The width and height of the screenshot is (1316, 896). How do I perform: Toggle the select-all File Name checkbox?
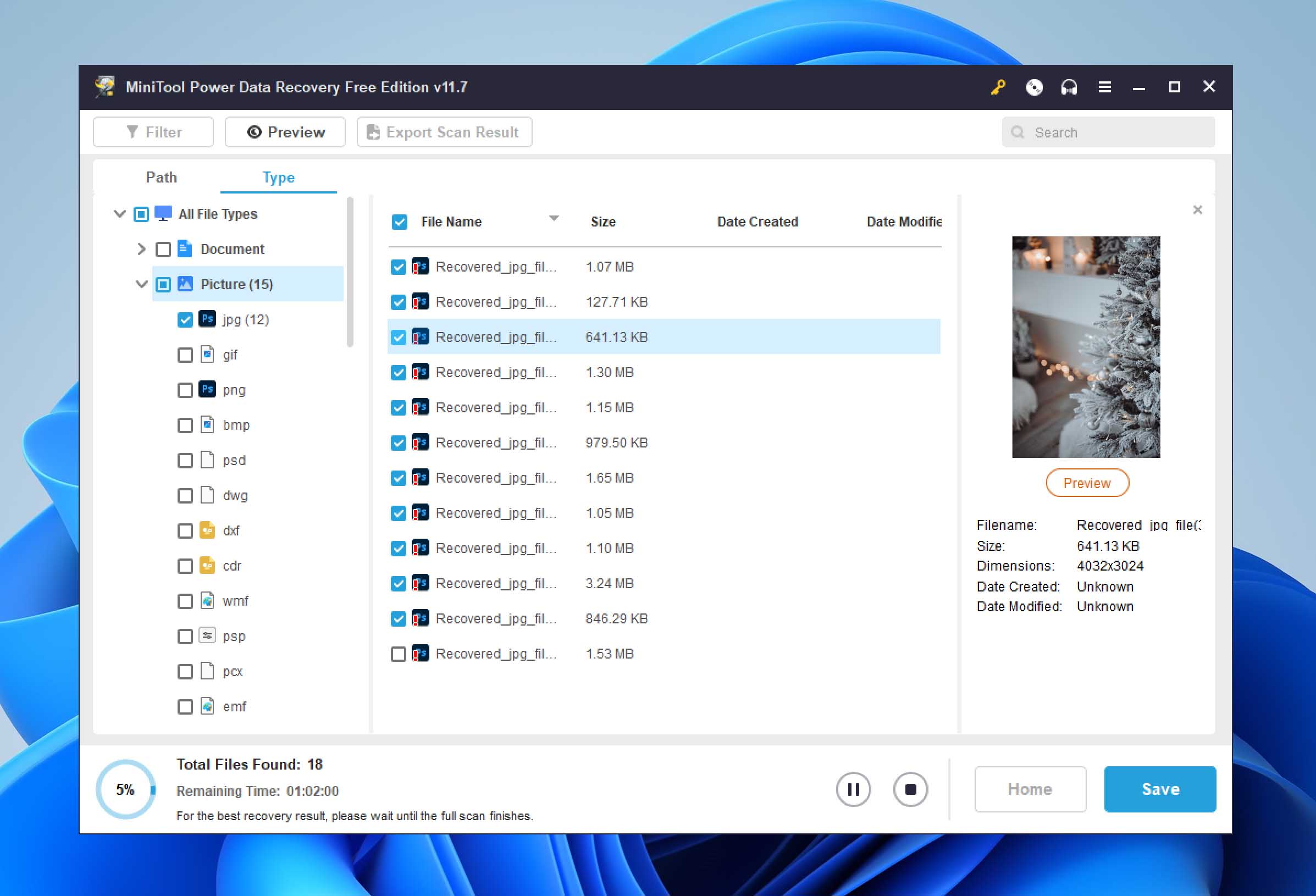coord(399,222)
